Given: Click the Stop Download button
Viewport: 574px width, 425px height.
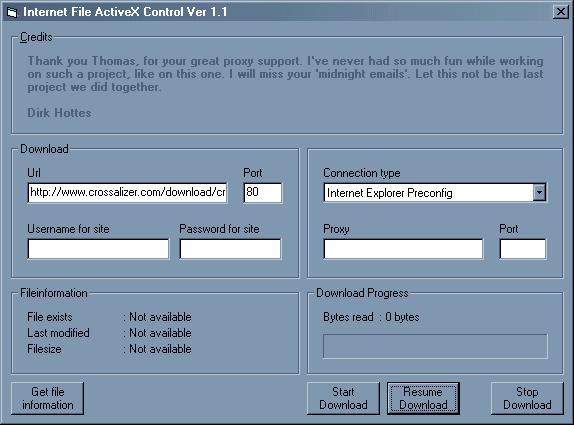Looking at the screenshot, I should click(x=527, y=398).
